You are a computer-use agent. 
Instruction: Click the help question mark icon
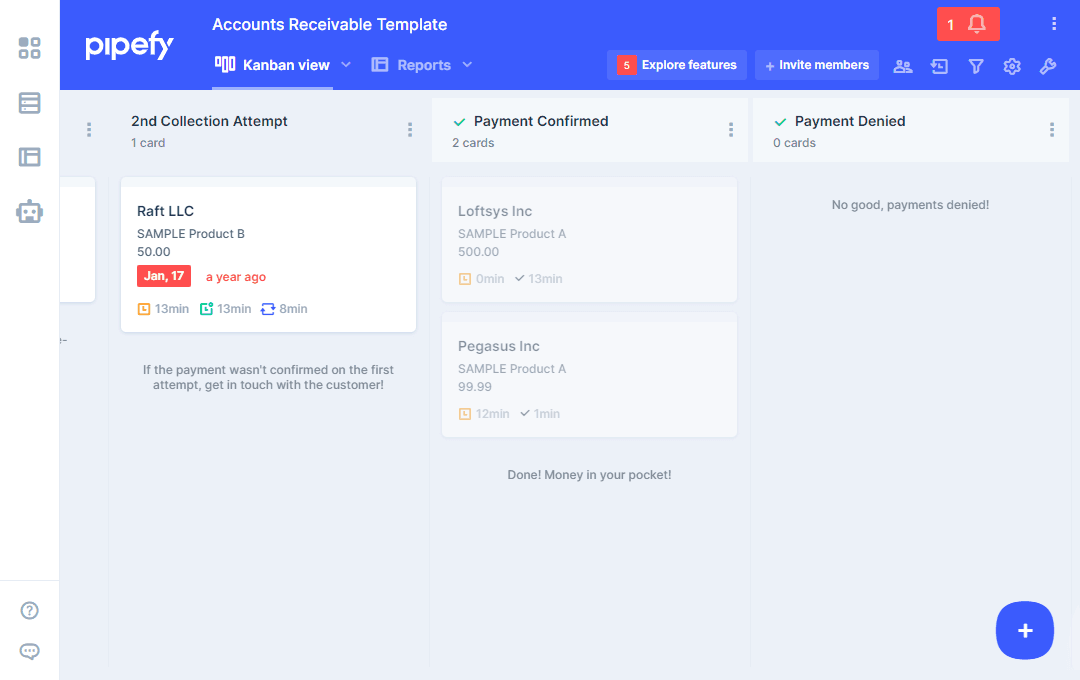[30, 611]
